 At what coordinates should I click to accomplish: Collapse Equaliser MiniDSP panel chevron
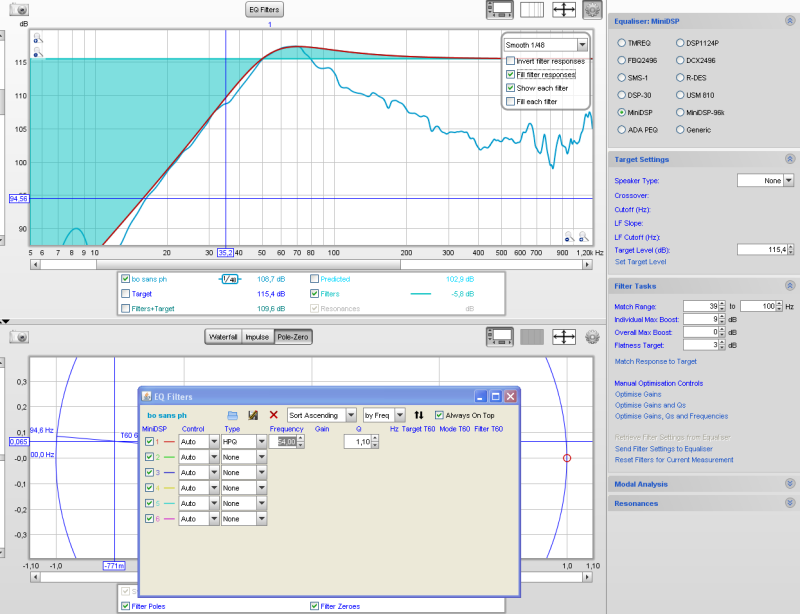coord(790,21)
